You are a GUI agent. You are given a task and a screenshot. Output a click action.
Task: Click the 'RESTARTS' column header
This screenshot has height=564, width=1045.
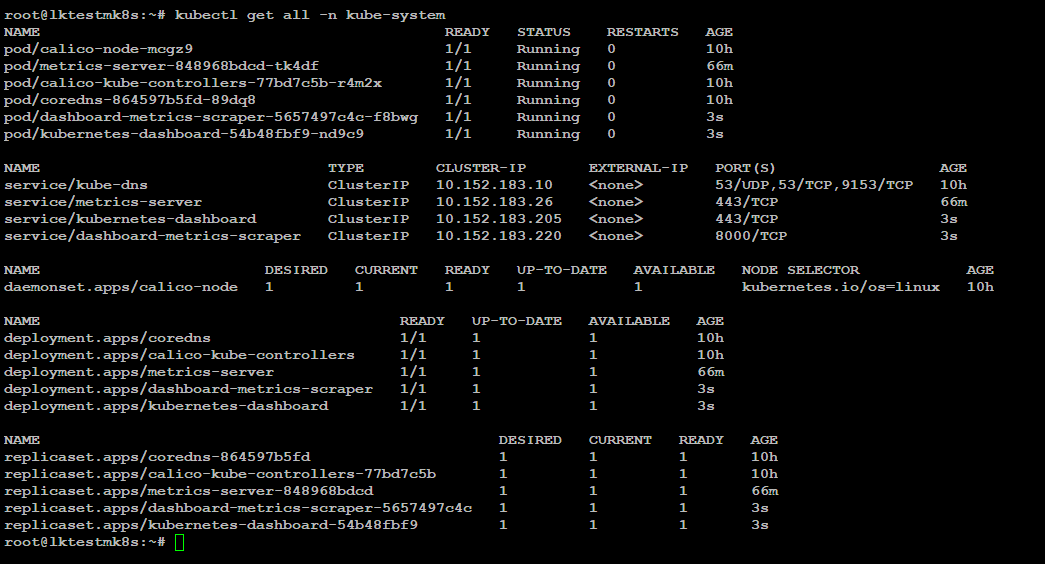click(x=642, y=32)
